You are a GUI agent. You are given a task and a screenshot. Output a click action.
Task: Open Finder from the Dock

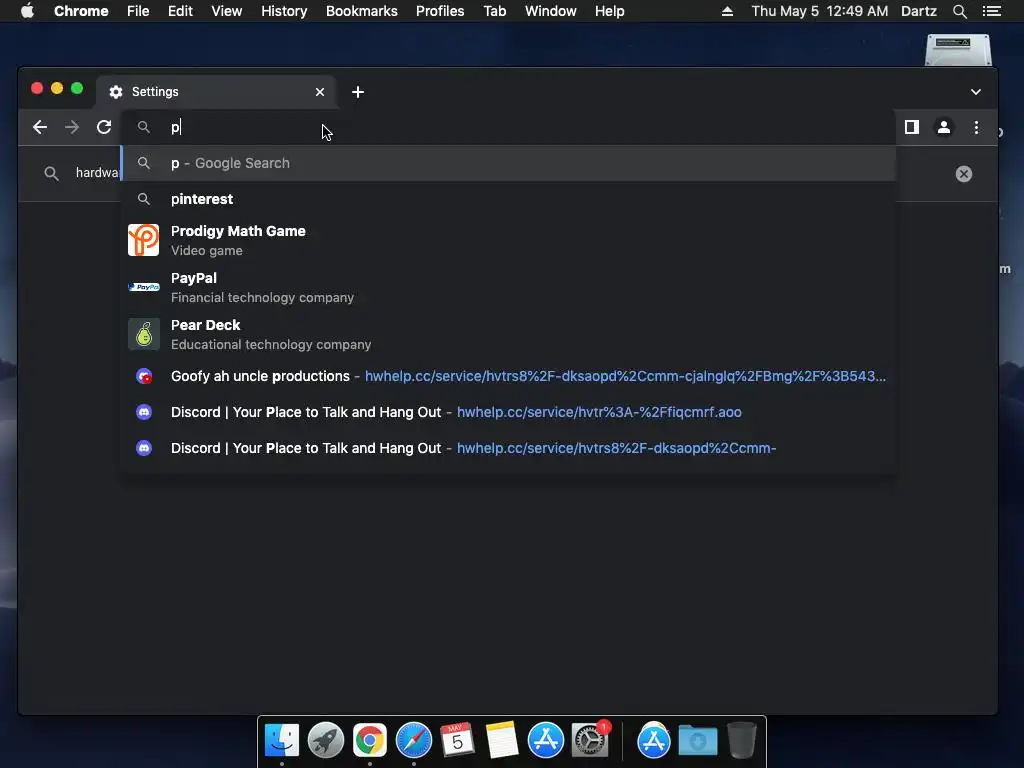click(281, 740)
